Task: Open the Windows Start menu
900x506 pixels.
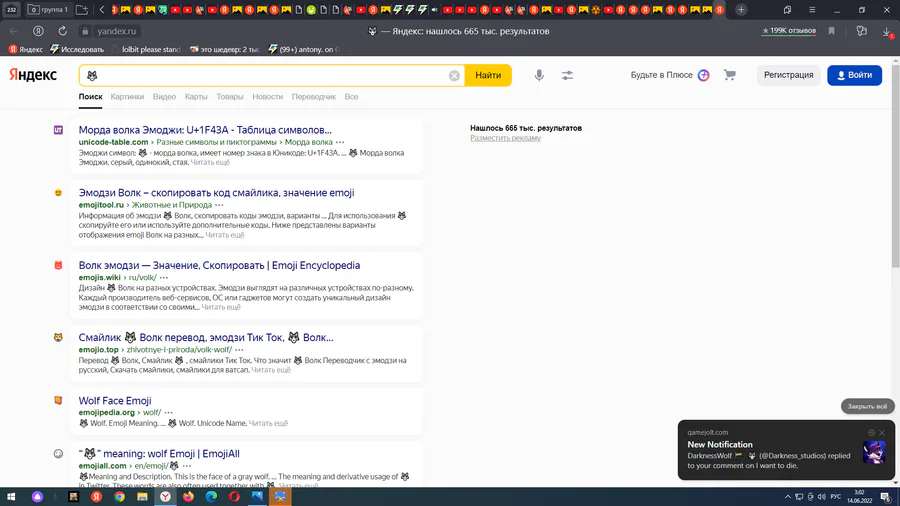Action: pyautogui.click(x=11, y=497)
